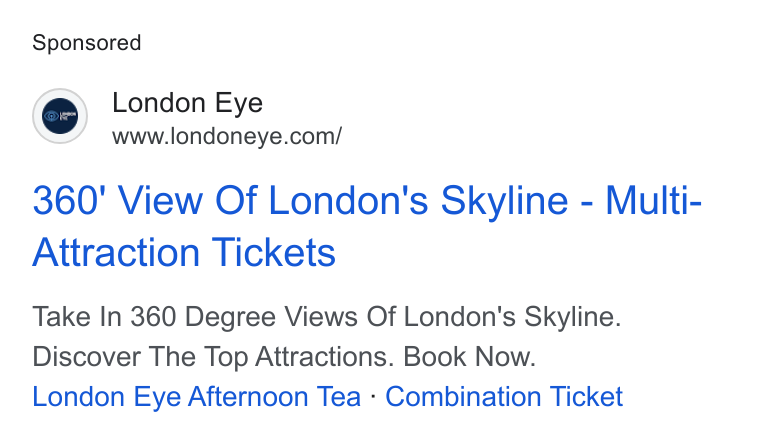Image resolution: width=760 pixels, height=440 pixels.
Task: Click the dot separator between sitelinks
Action: (373, 396)
